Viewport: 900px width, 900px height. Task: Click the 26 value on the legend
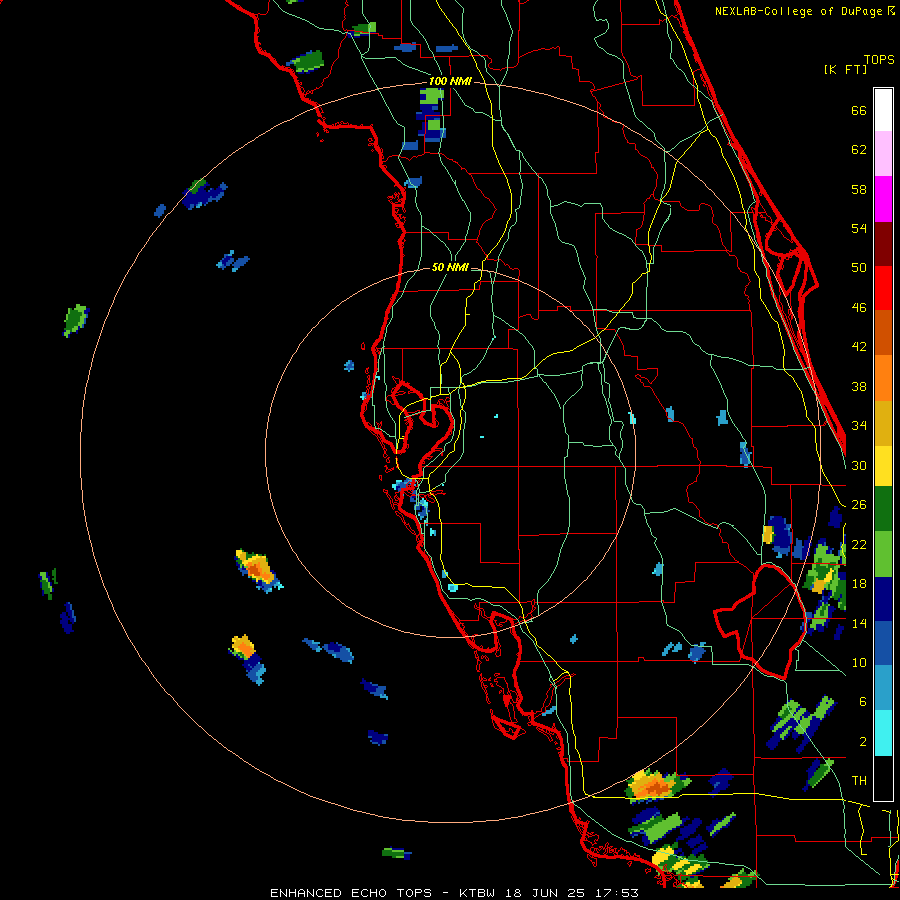[x=859, y=505]
